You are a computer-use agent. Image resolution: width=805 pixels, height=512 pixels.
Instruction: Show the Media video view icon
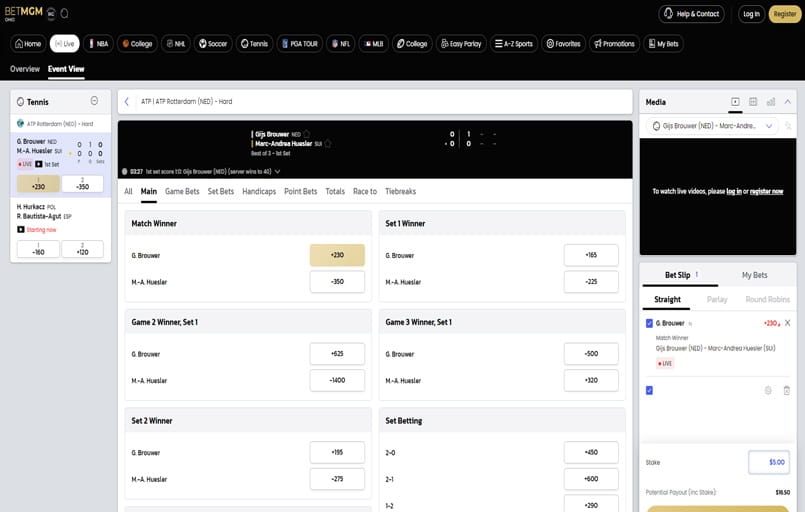pyautogui.click(x=735, y=102)
